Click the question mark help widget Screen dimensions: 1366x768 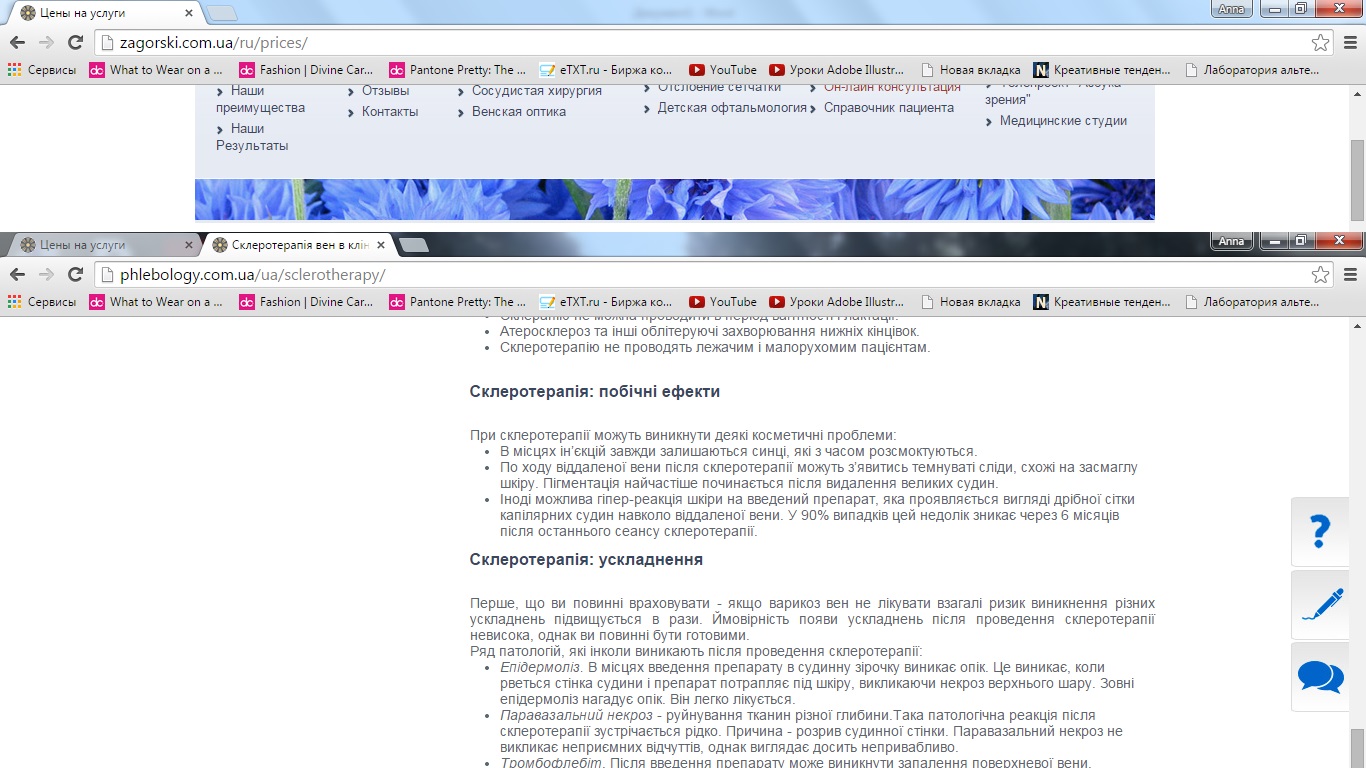1320,530
